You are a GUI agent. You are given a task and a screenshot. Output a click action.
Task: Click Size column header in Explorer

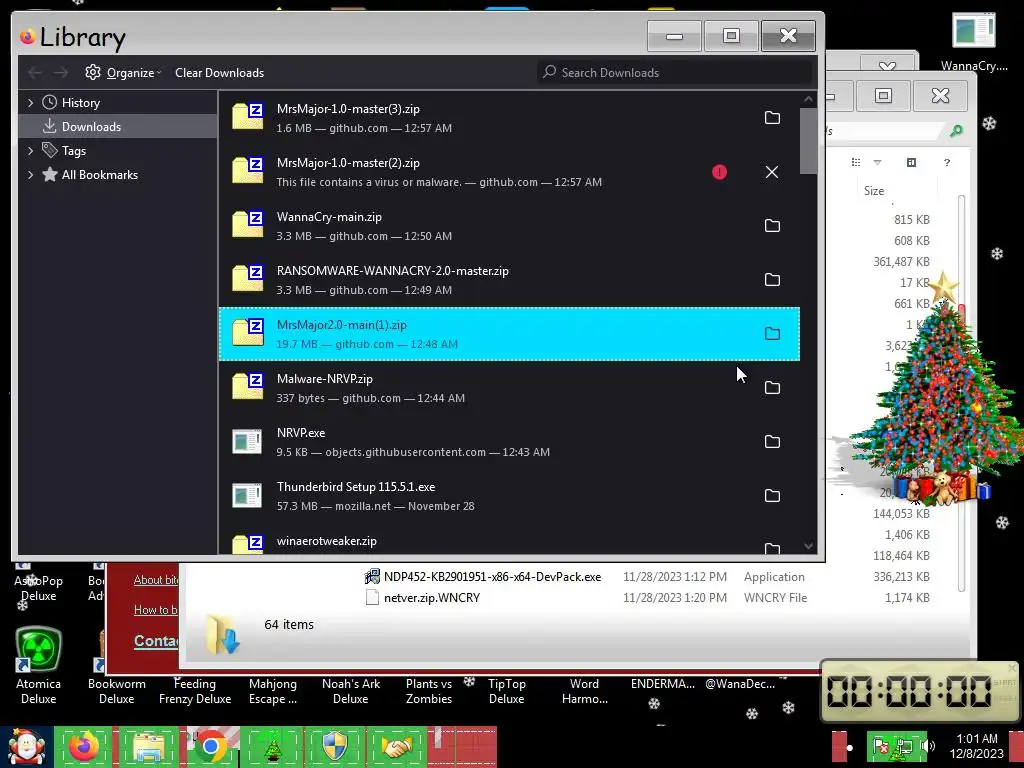click(x=874, y=191)
